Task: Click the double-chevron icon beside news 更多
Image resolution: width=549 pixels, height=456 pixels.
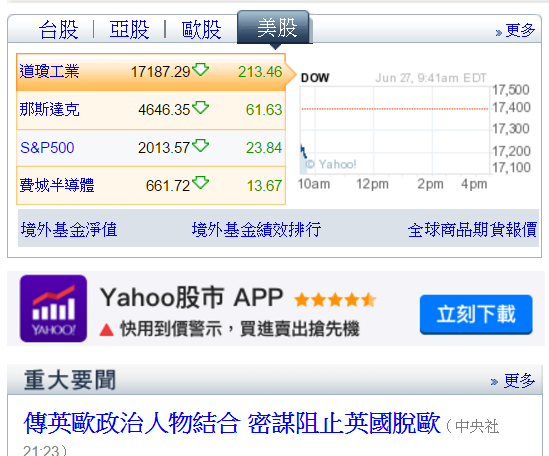Action: pyautogui.click(x=494, y=381)
